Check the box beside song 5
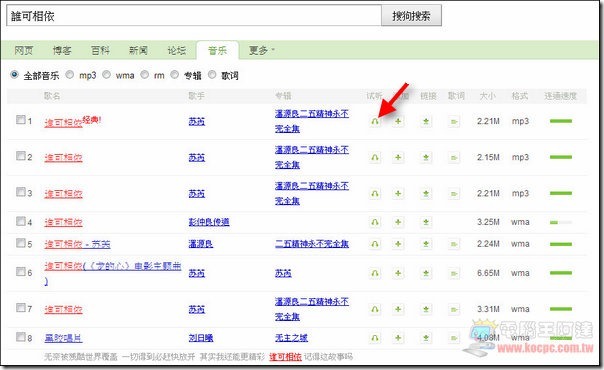604x370 pixels. (x=21, y=243)
